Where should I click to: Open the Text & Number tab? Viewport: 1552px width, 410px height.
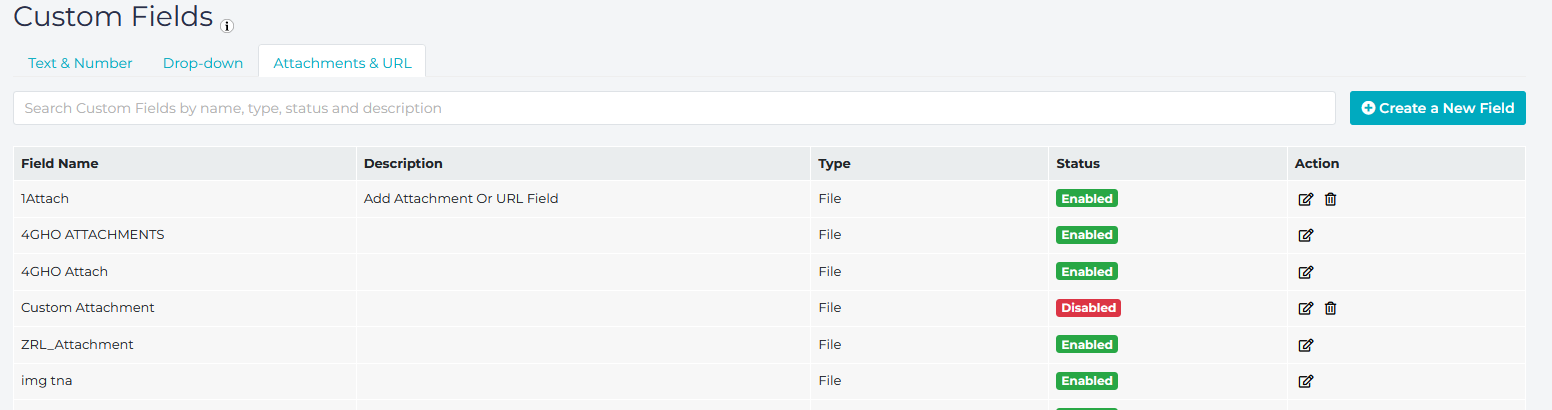click(80, 63)
